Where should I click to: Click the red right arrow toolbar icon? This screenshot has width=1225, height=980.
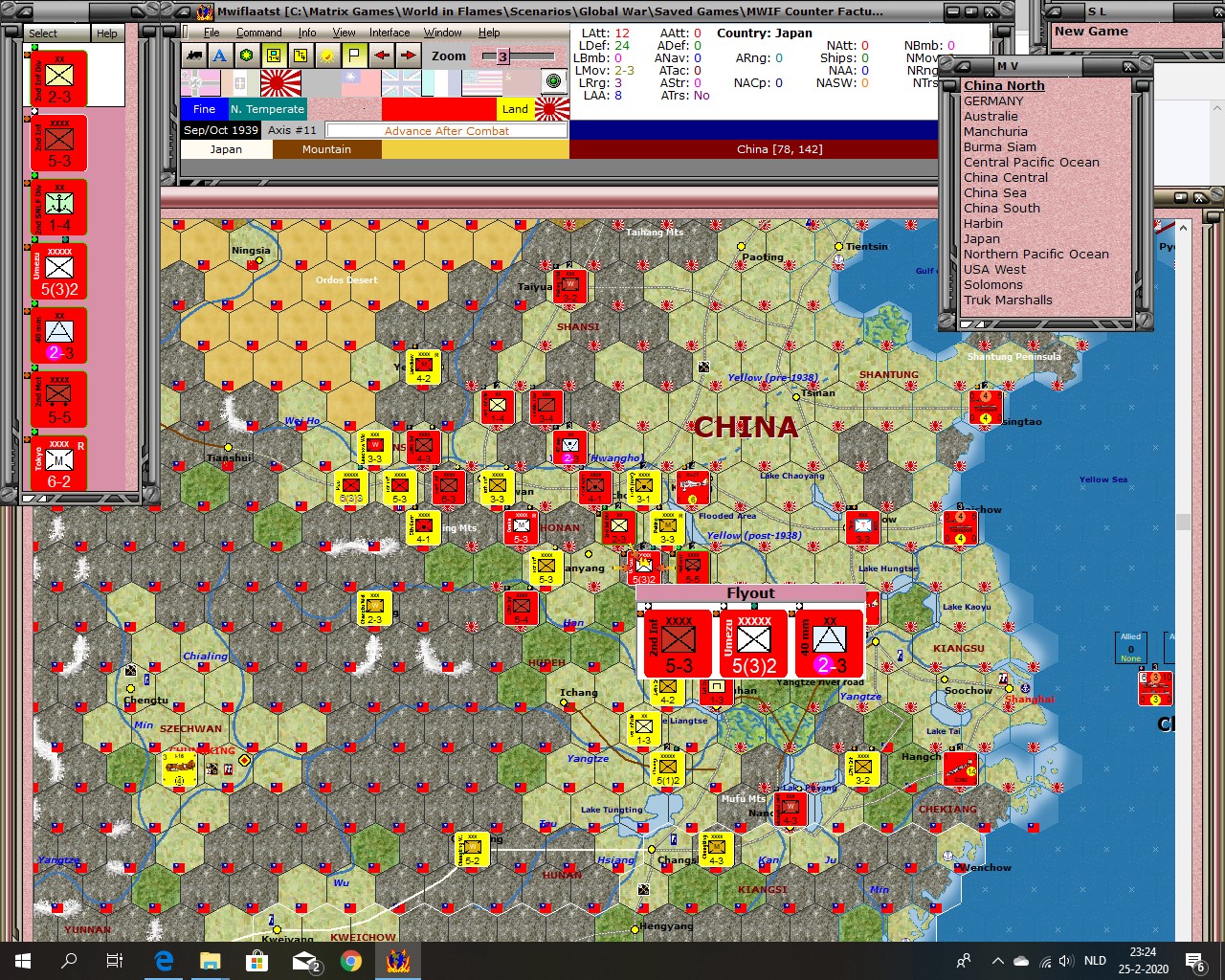tap(408, 56)
